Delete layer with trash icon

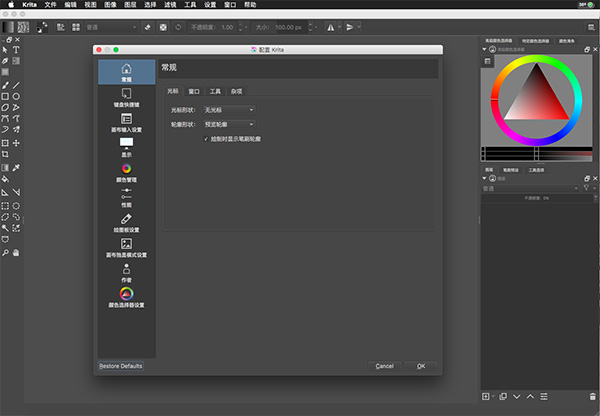point(593,396)
